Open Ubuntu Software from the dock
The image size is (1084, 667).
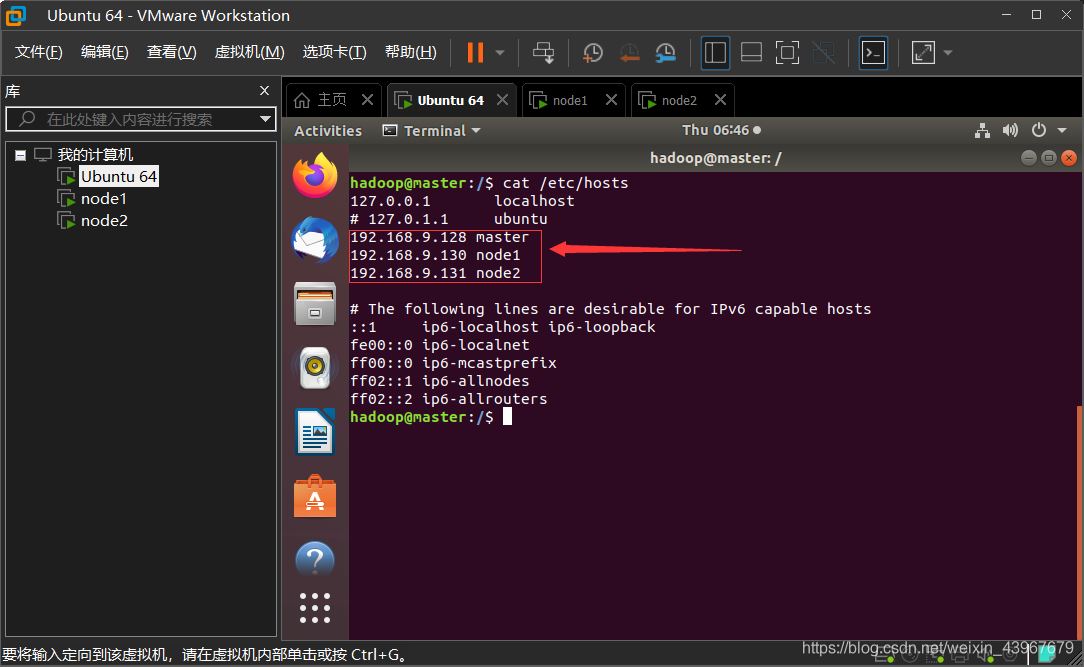click(x=315, y=497)
